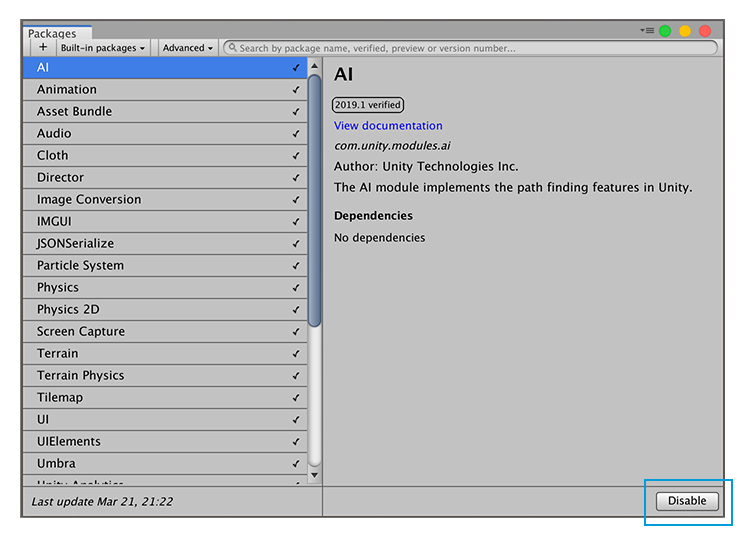The image size is (743, 538).
Task: Click the list scrollbar down arrow
Action: pyautogui.click(x=314, y=475)
